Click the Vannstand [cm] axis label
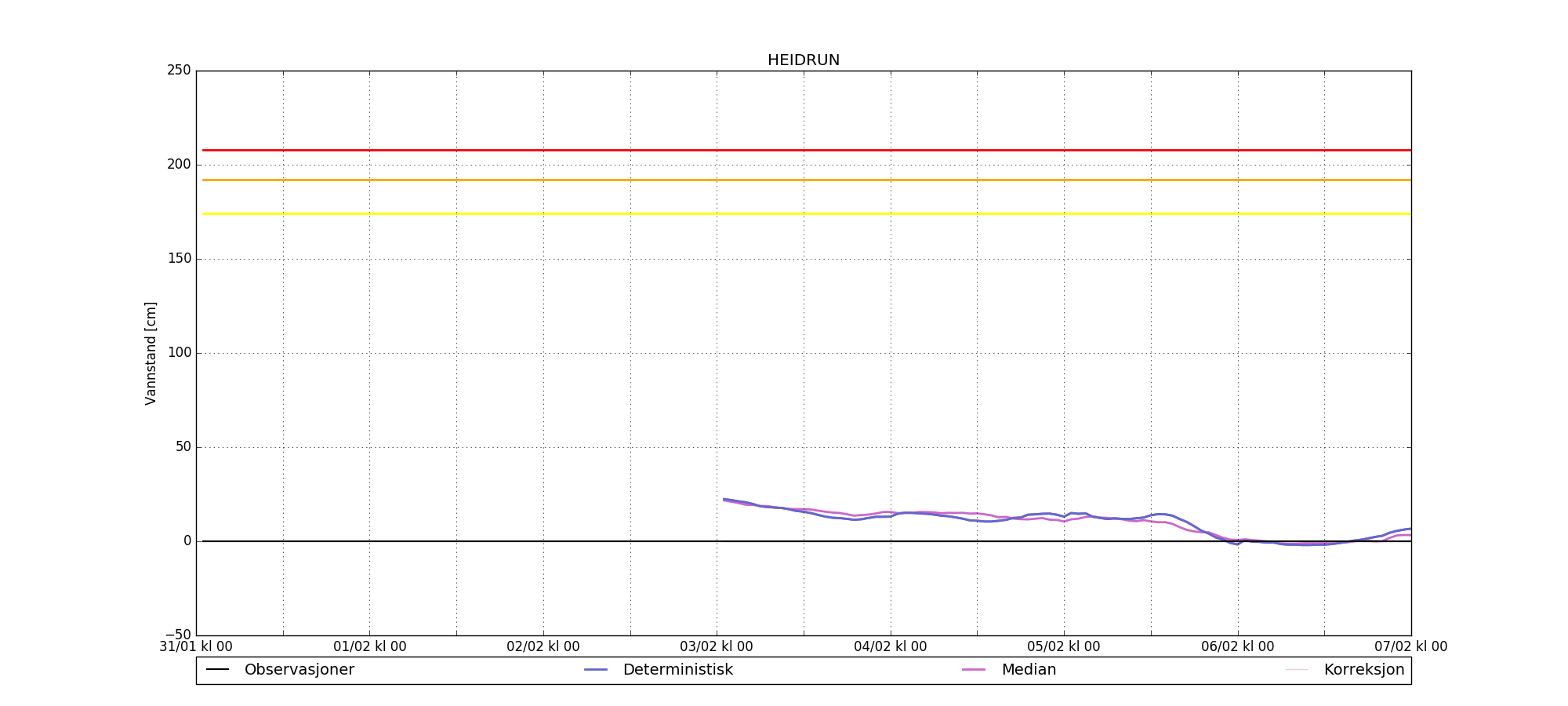Screen dimensions: 1568x706 (151, 353)
